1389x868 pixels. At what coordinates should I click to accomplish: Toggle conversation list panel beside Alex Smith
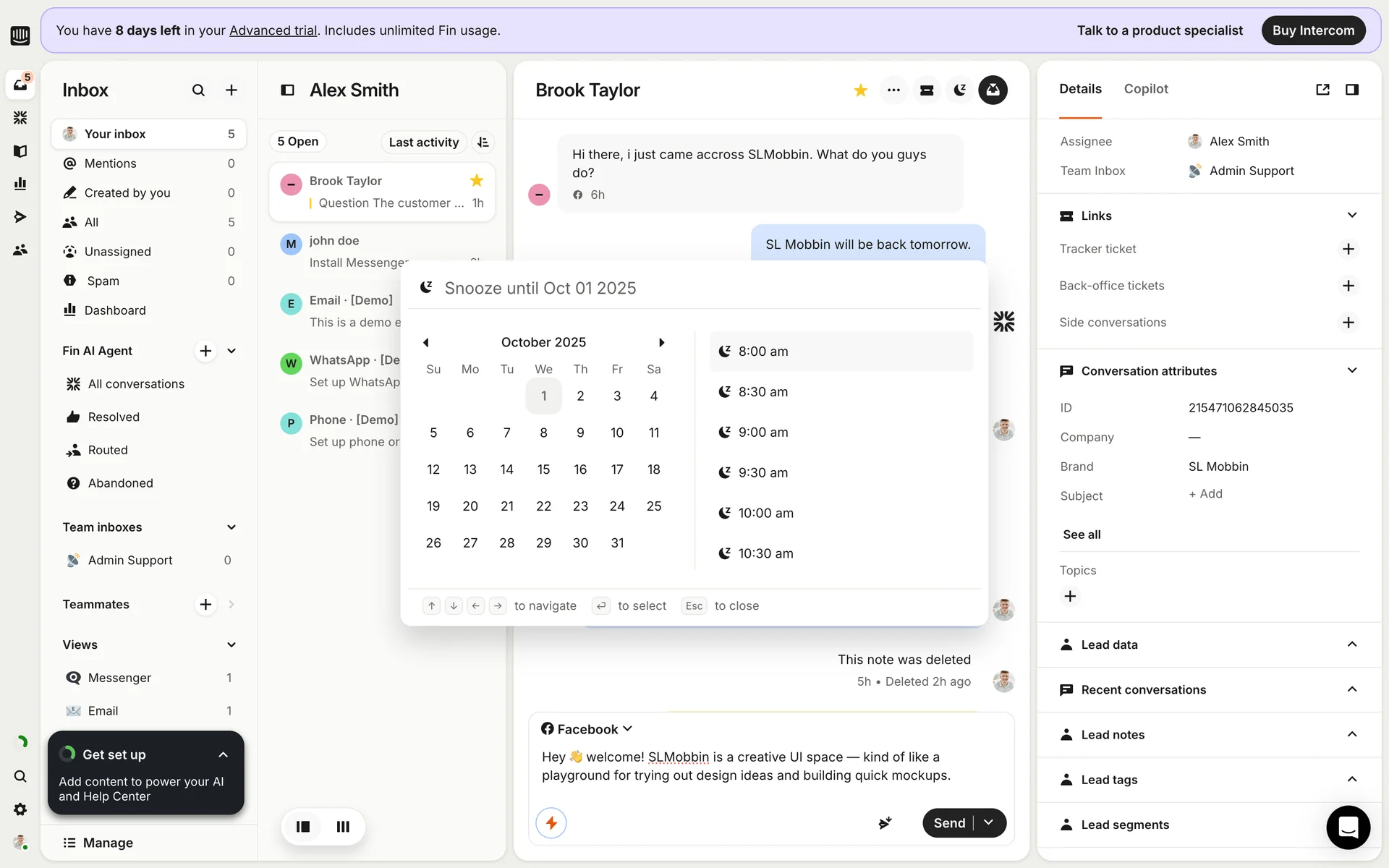[x=287, y=90]
